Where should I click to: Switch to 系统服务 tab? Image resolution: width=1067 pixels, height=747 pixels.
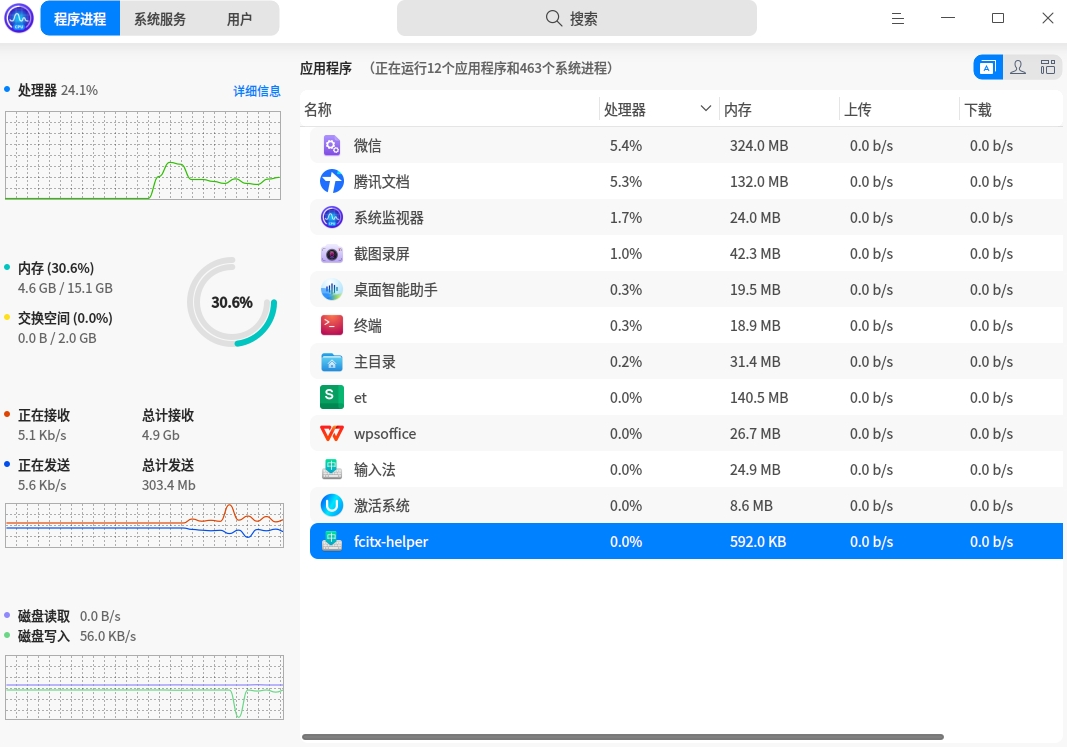pyautogui.click(x=160, y=18)
